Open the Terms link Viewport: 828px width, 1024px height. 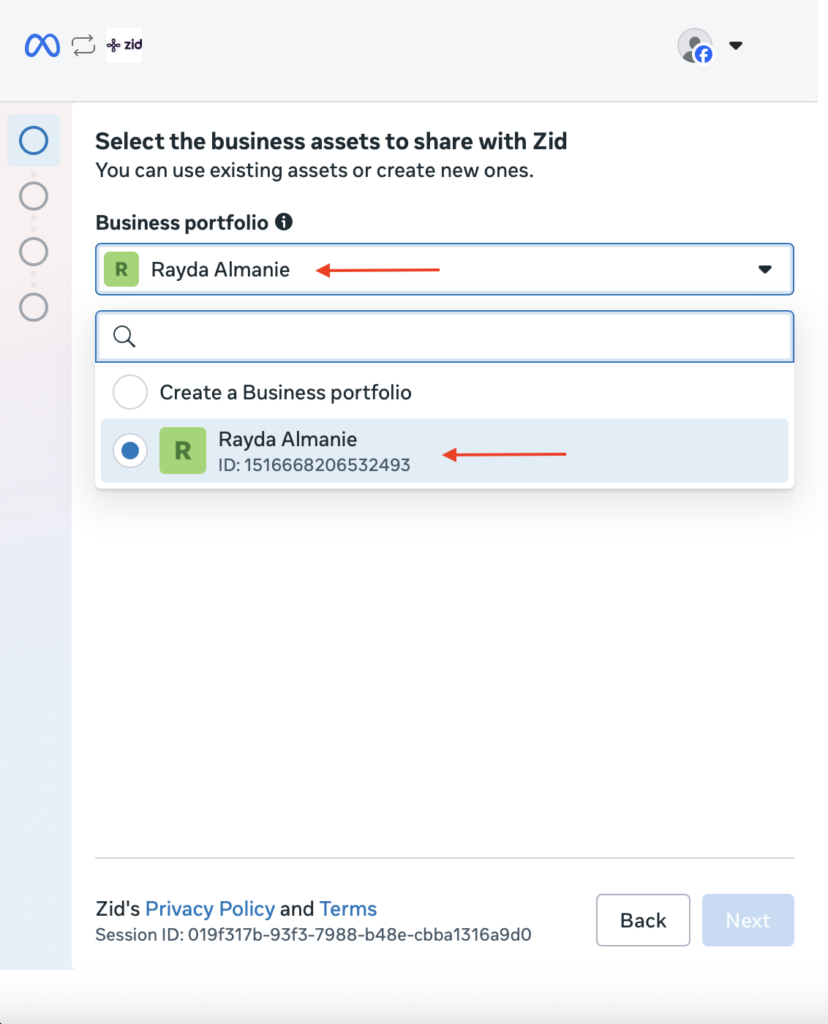(348, 908)
